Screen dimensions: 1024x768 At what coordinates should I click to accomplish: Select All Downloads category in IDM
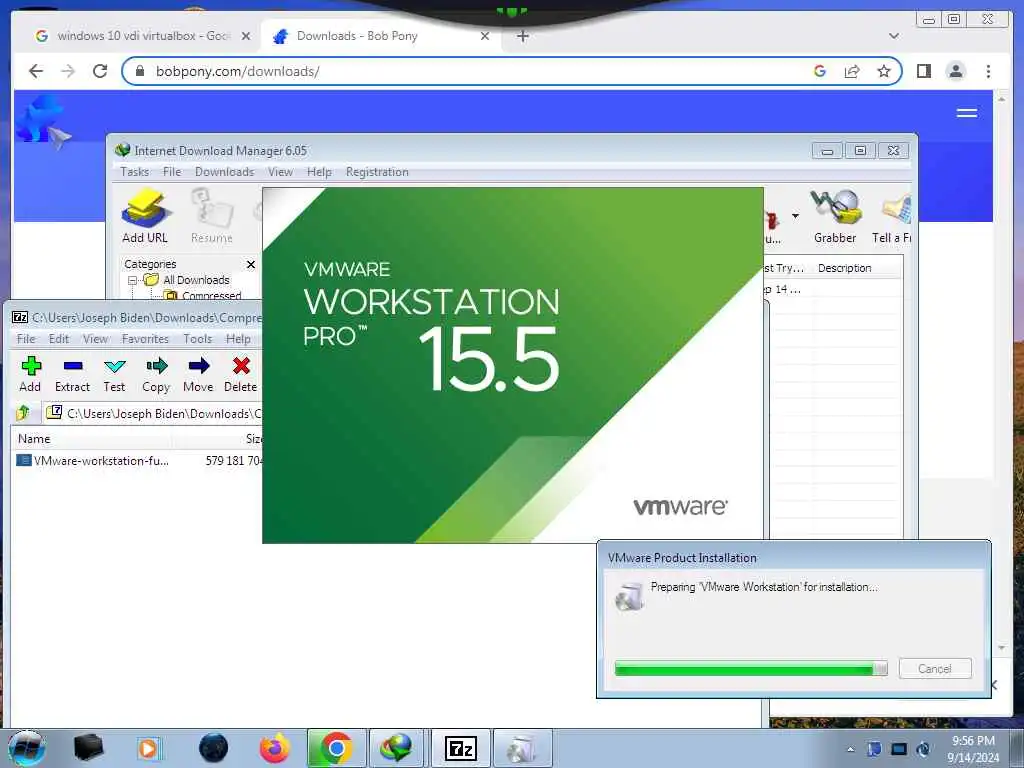tap(196, 280)
